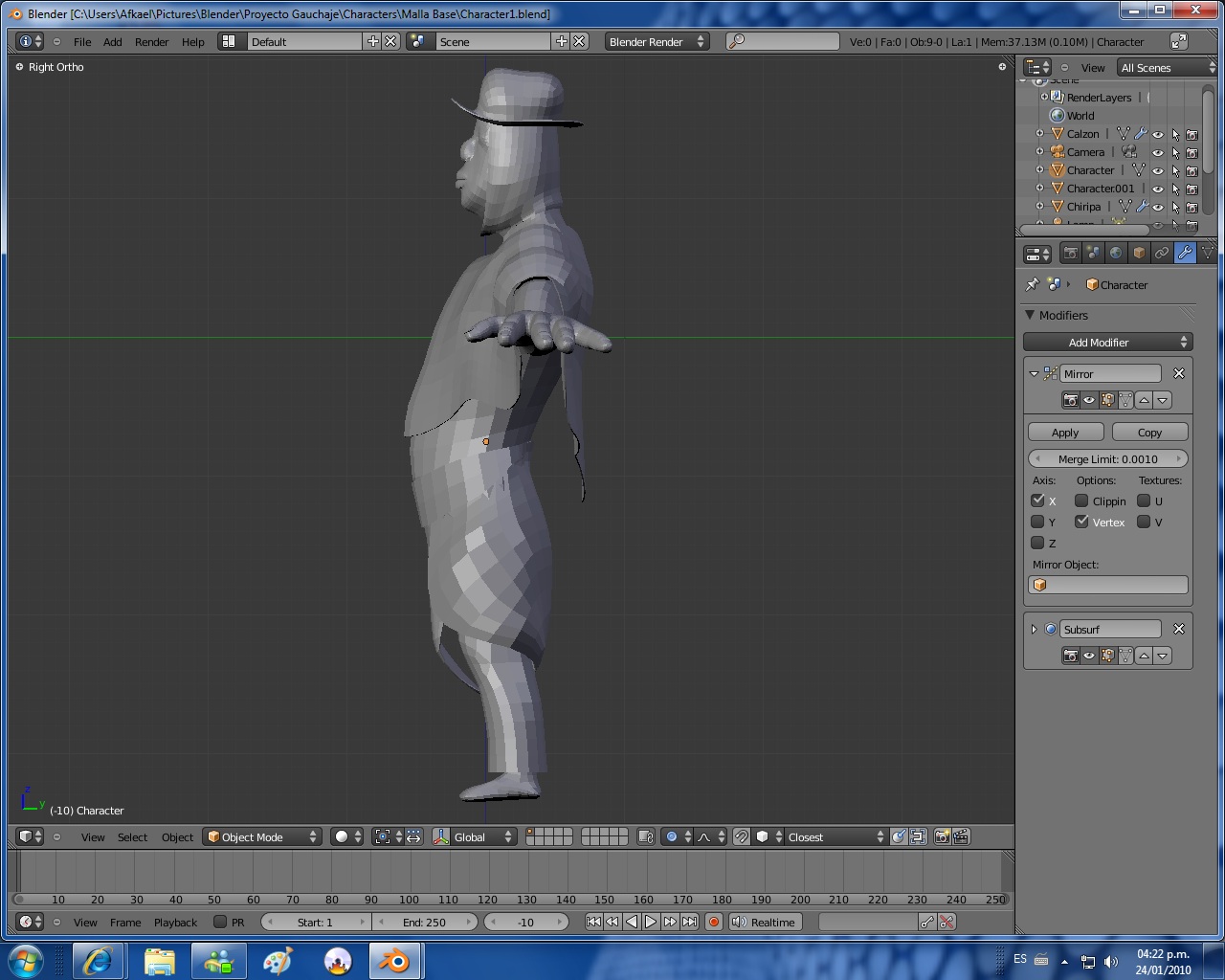
Task: Open the Render properties tab (camera icon)
Action: coord(1070,254)
